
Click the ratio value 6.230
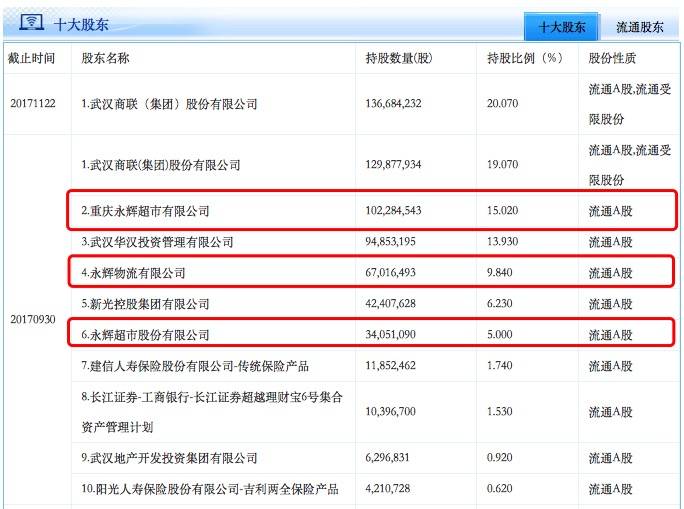pos(499,304)
